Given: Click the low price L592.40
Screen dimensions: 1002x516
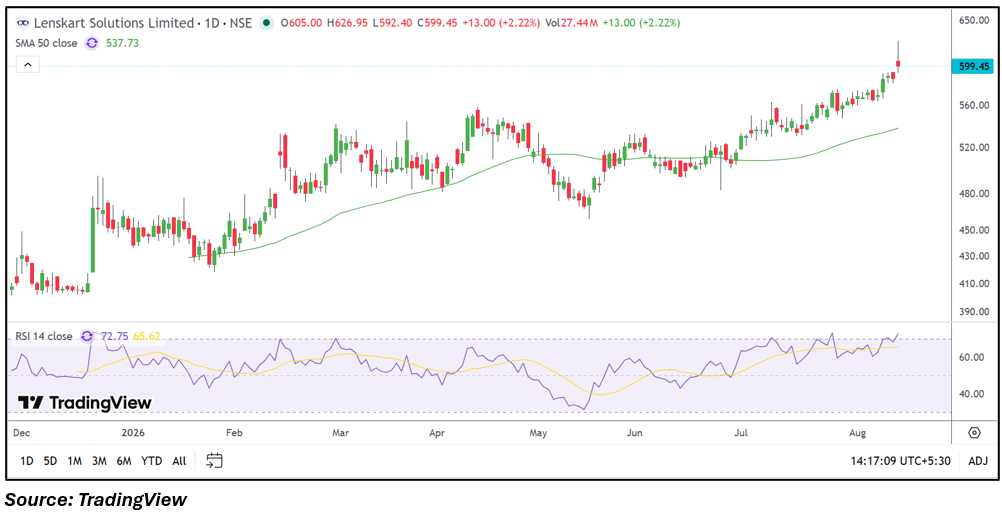Looking at the screenshot, I should (394, 22).
